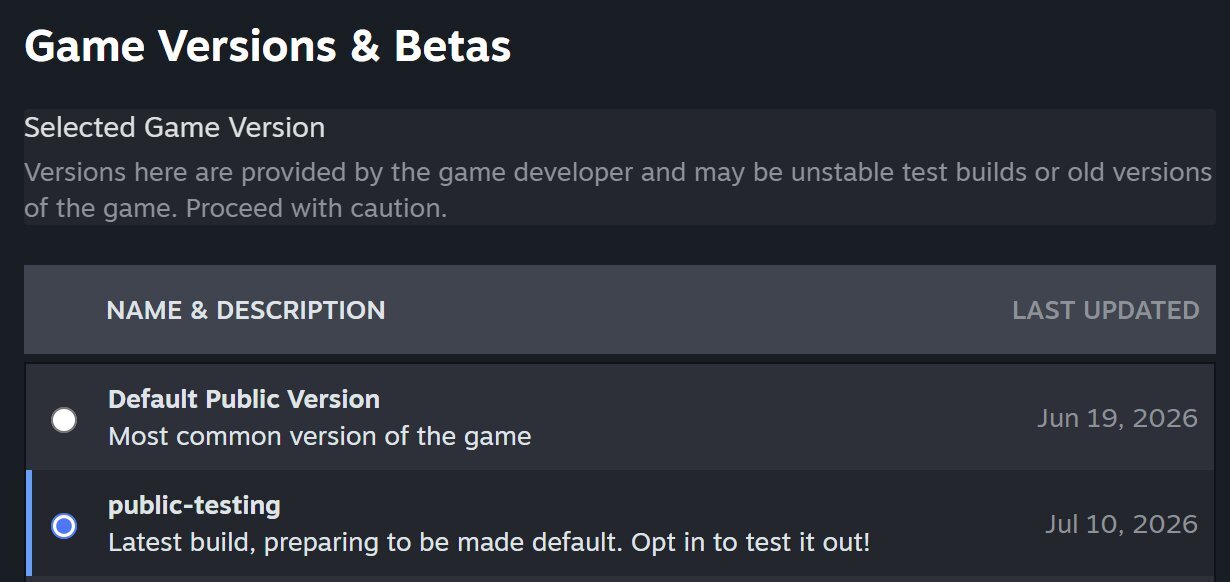The height and width of the screenshot is (582, 1230).
Task: Click "Most common version of the game" description
Action: [320, 437]
